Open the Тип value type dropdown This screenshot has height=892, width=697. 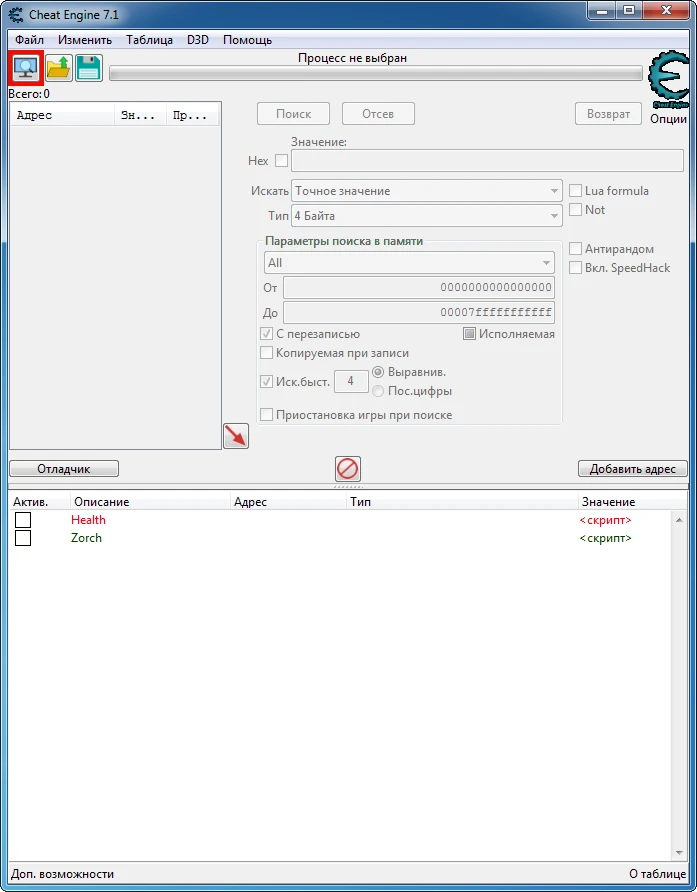(x=427, y=216)
